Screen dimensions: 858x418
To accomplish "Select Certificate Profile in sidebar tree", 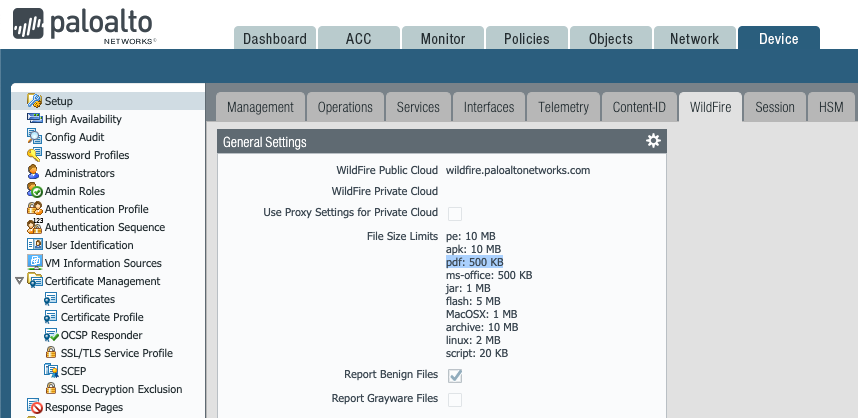I will pos(102,317).
